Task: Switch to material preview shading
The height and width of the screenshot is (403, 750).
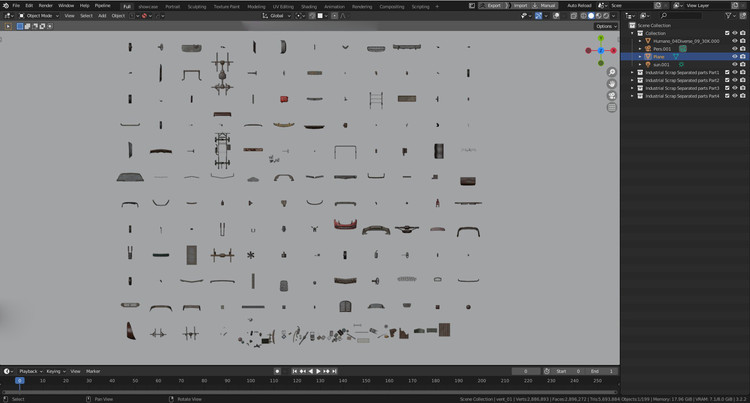Action: pyautogui.click(x=598, y=16)
